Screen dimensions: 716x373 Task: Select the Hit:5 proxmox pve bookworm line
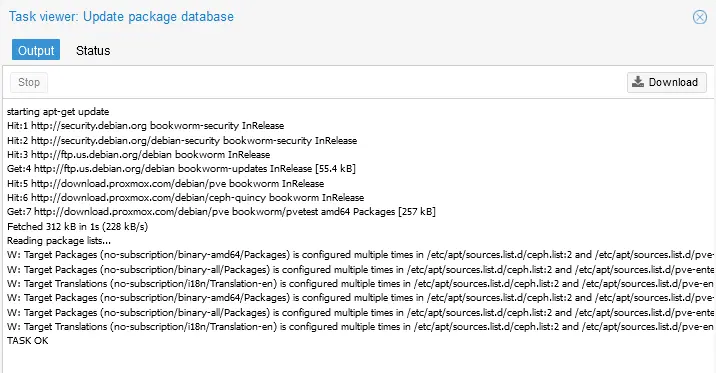point(165,184)
